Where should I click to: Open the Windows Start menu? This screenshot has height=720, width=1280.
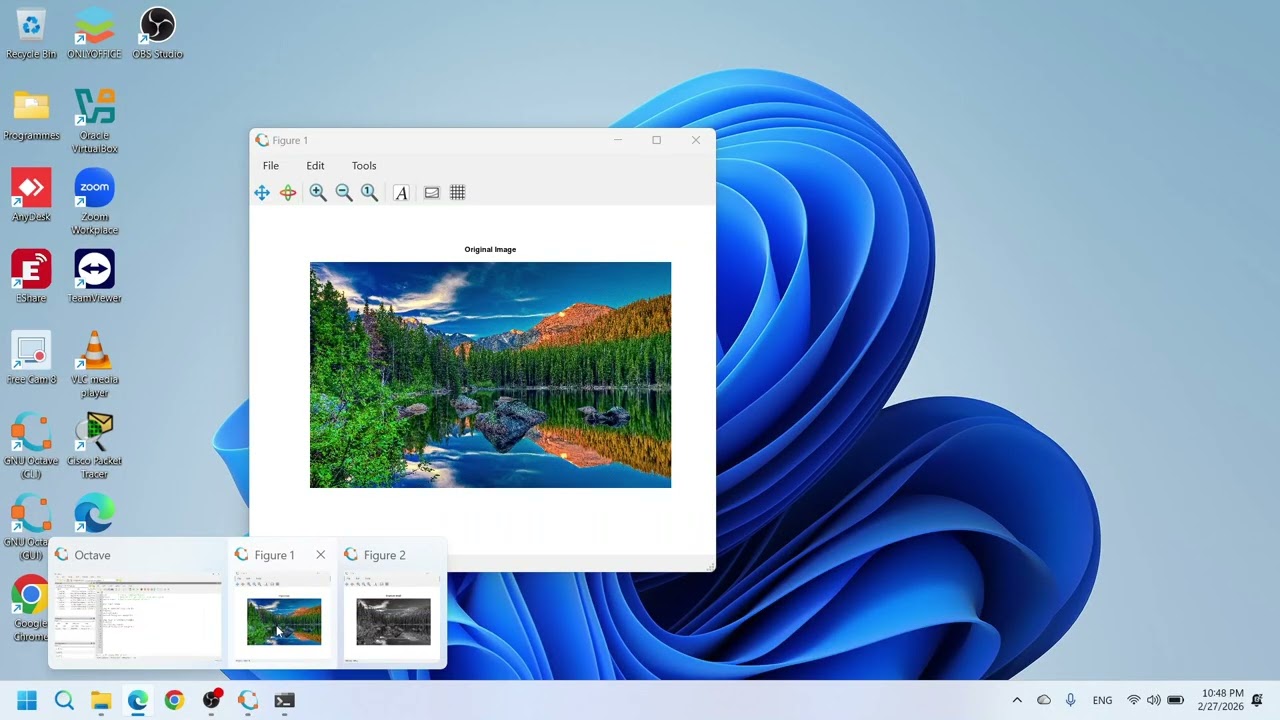tap(27, 700)
